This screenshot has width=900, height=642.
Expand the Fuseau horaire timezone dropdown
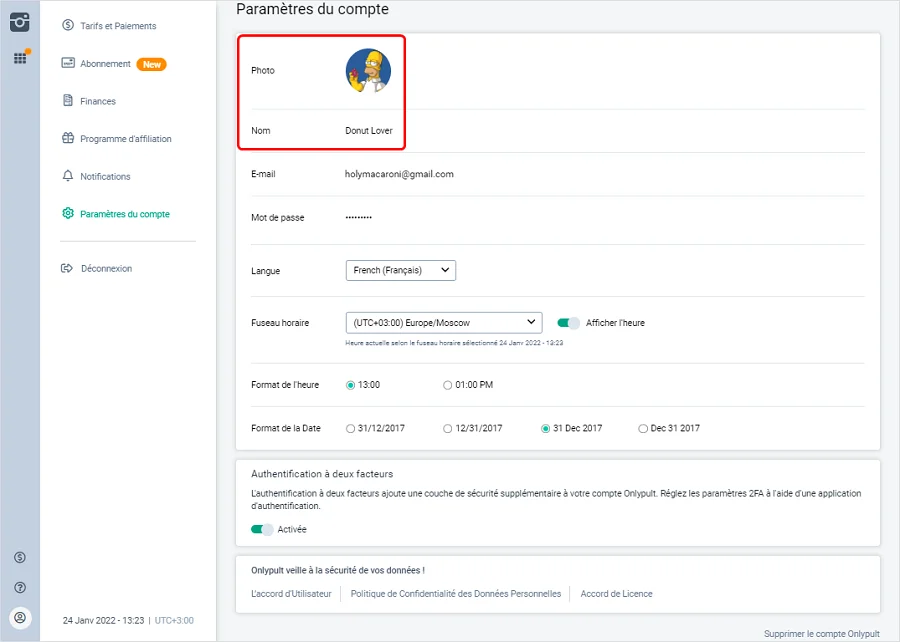443,323
